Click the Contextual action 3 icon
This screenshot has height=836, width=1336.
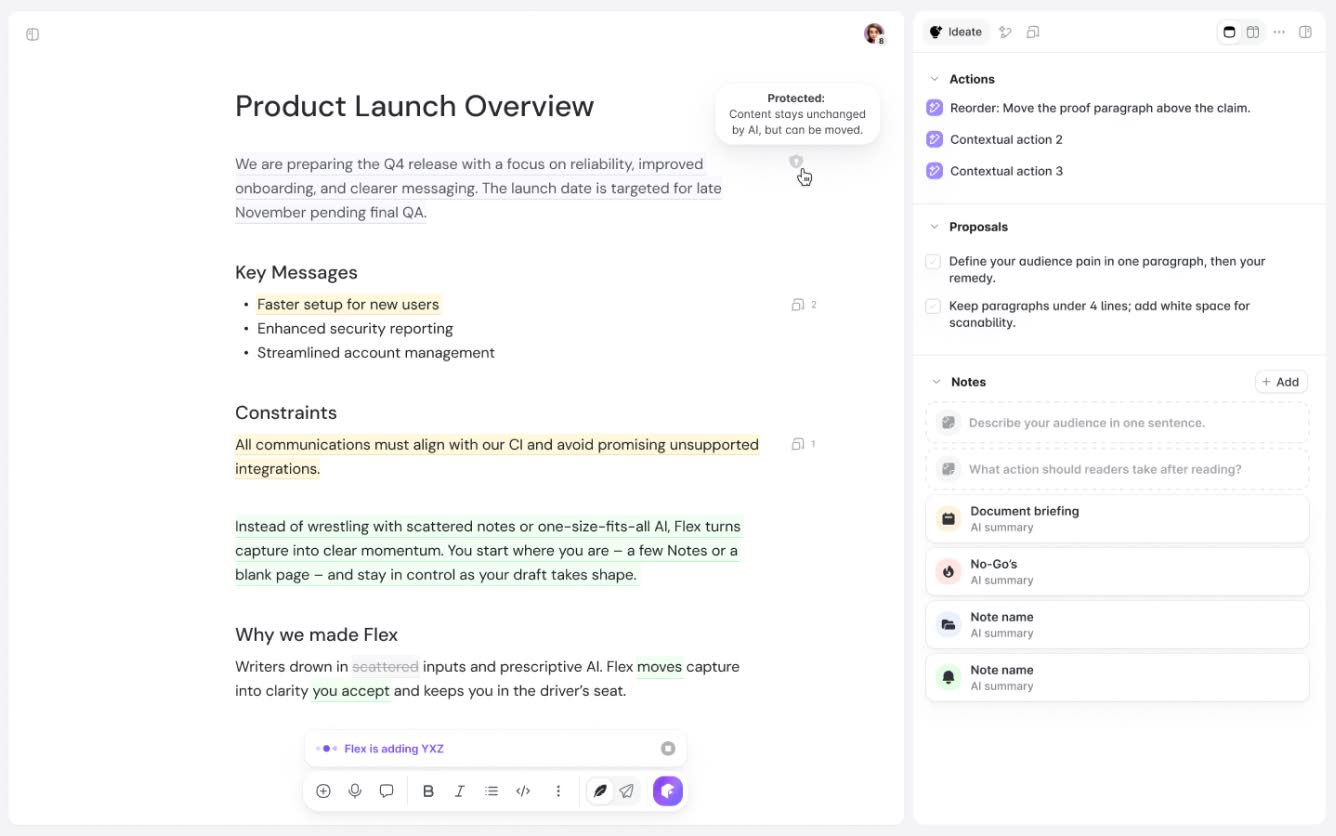click(x=935, y=171)
